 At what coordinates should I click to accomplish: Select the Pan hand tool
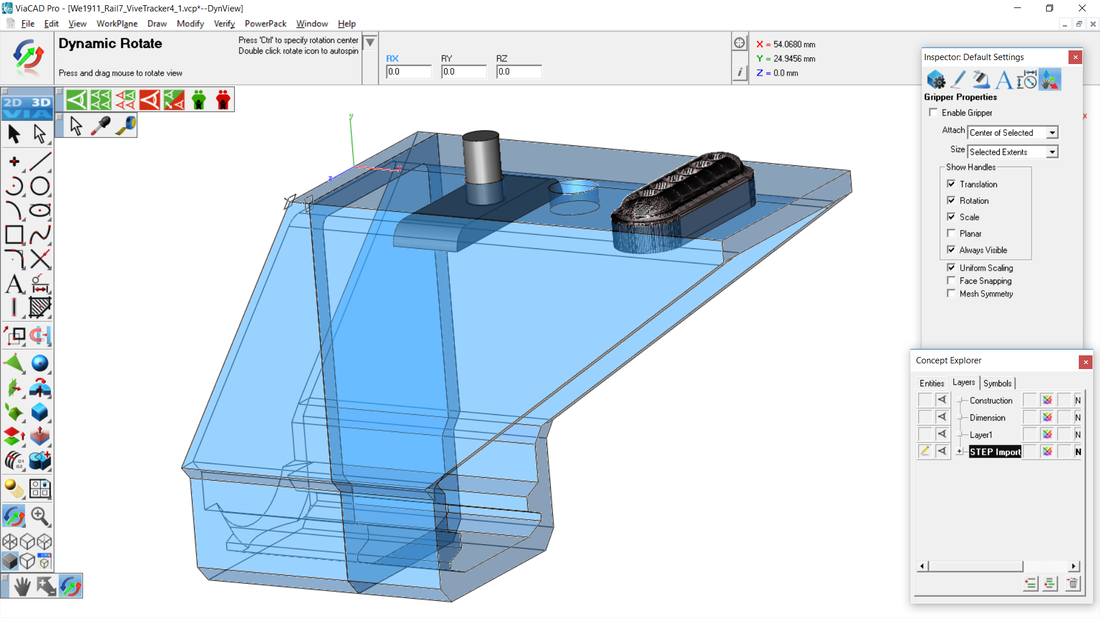click(21, 586)
